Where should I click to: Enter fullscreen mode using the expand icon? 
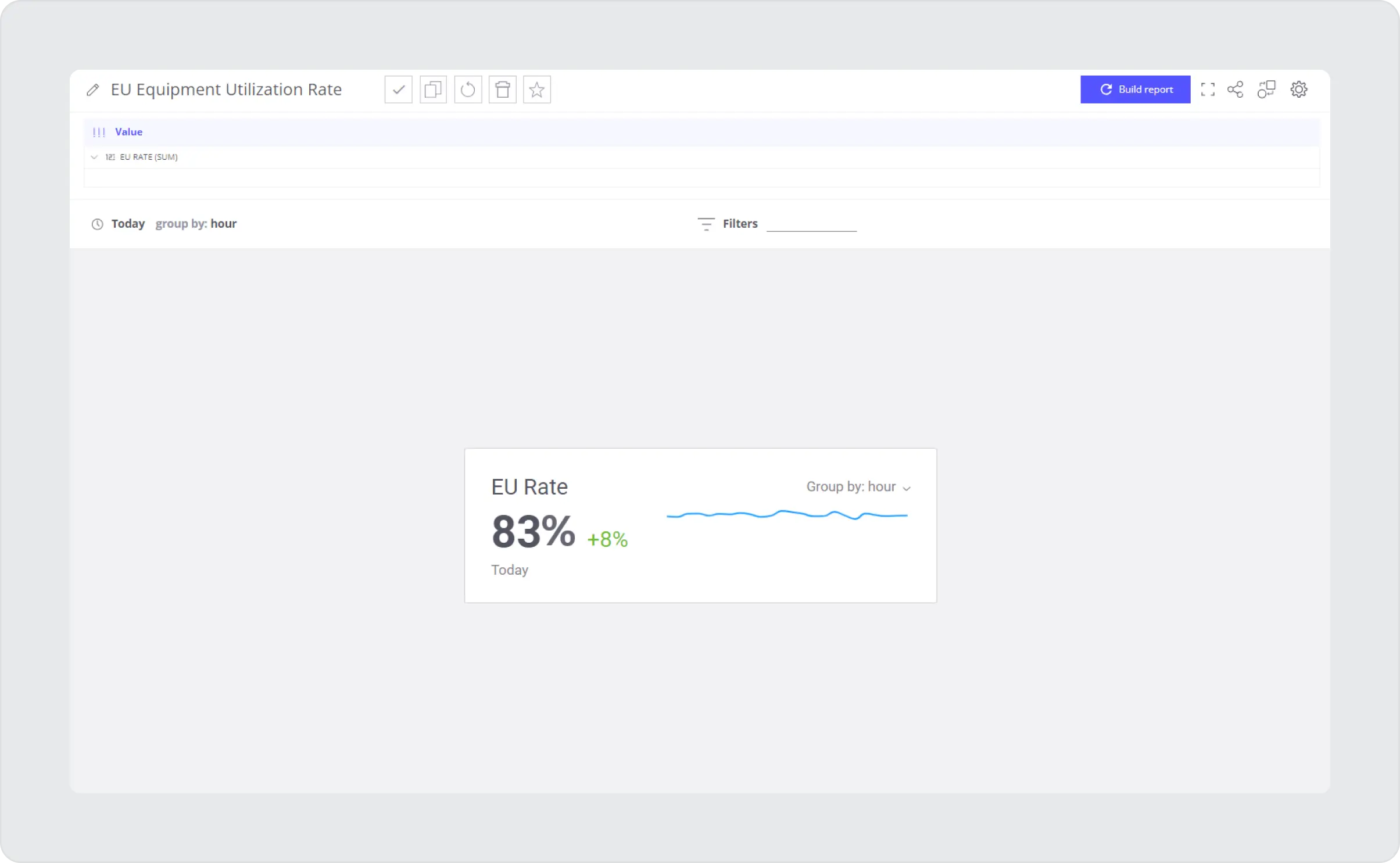coord(1207,89)
